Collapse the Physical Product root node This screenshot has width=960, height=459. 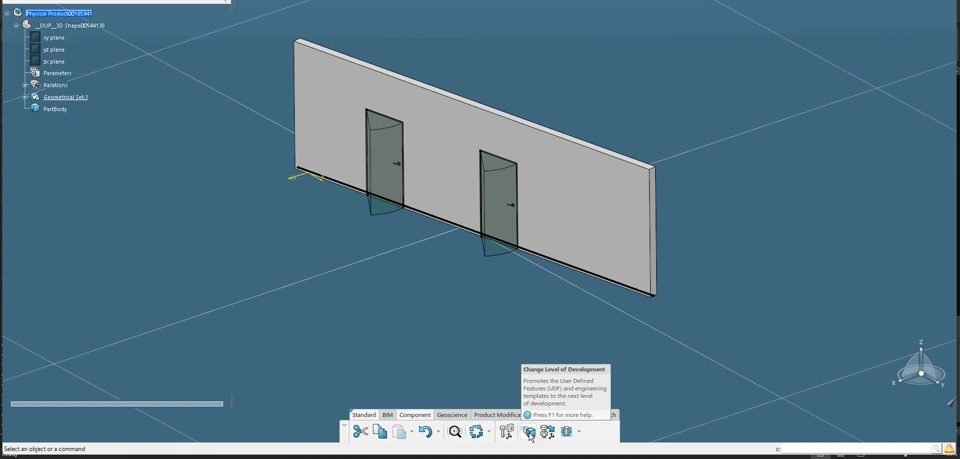tap(7, 13)
